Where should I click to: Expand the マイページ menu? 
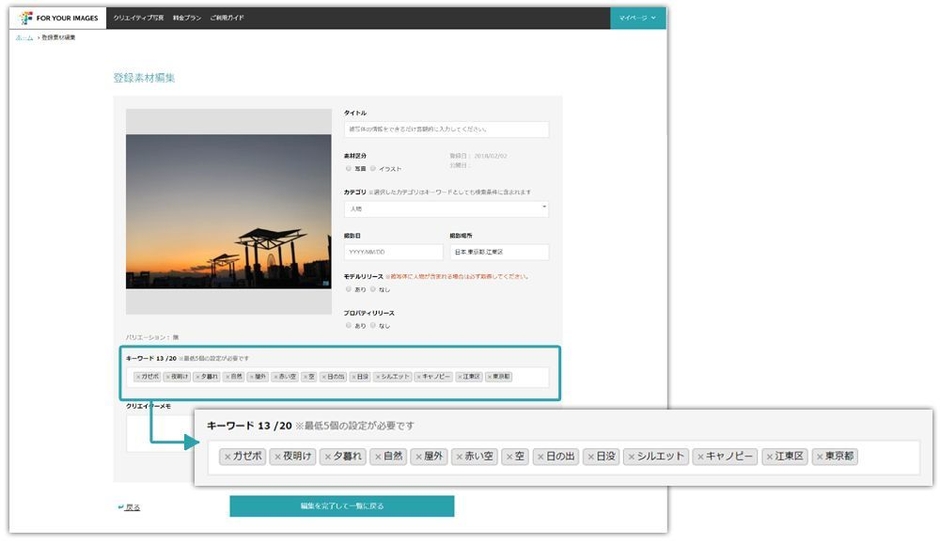coord(637,18)
